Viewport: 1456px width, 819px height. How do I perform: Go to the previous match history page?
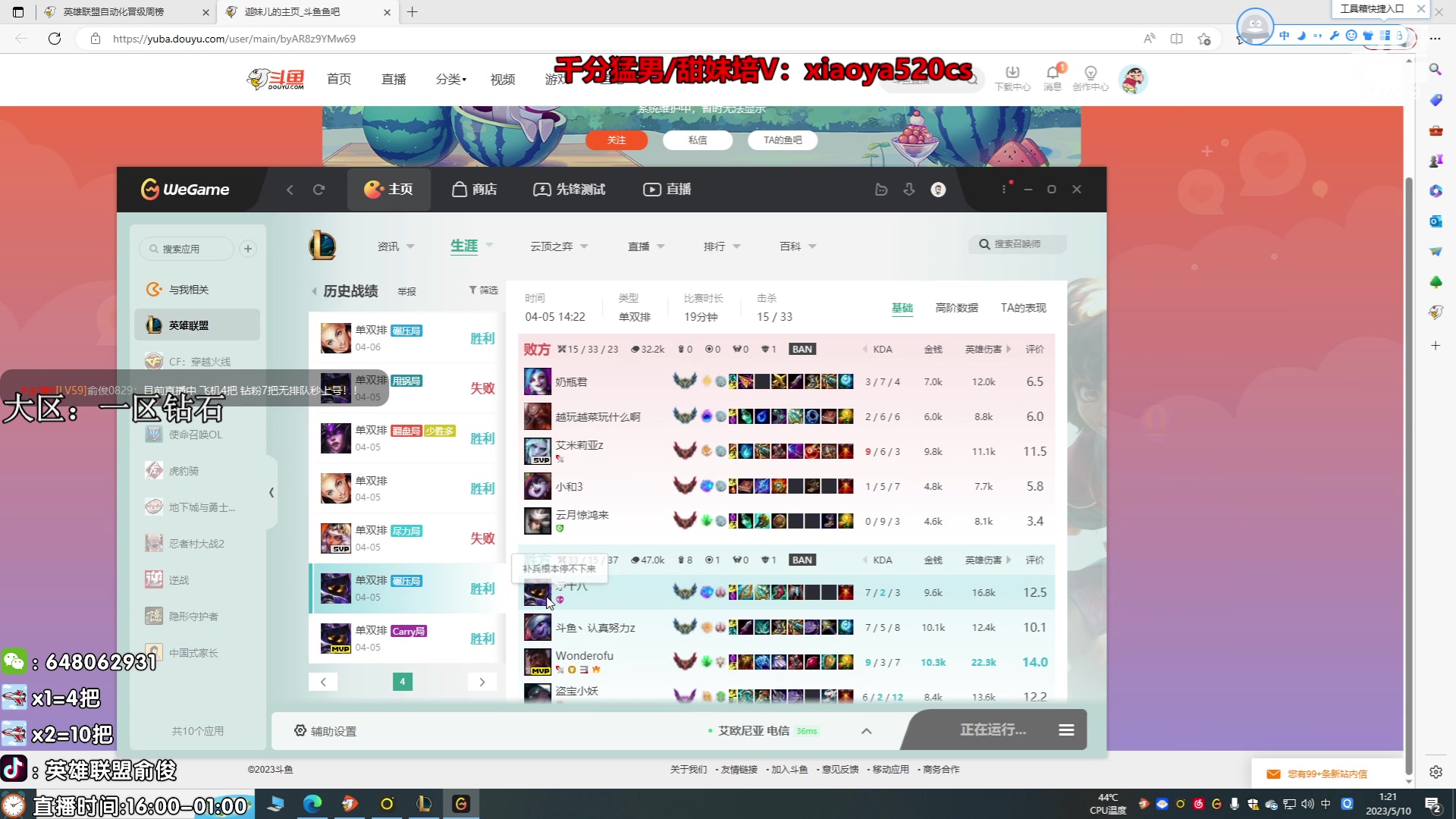[323, 682]
